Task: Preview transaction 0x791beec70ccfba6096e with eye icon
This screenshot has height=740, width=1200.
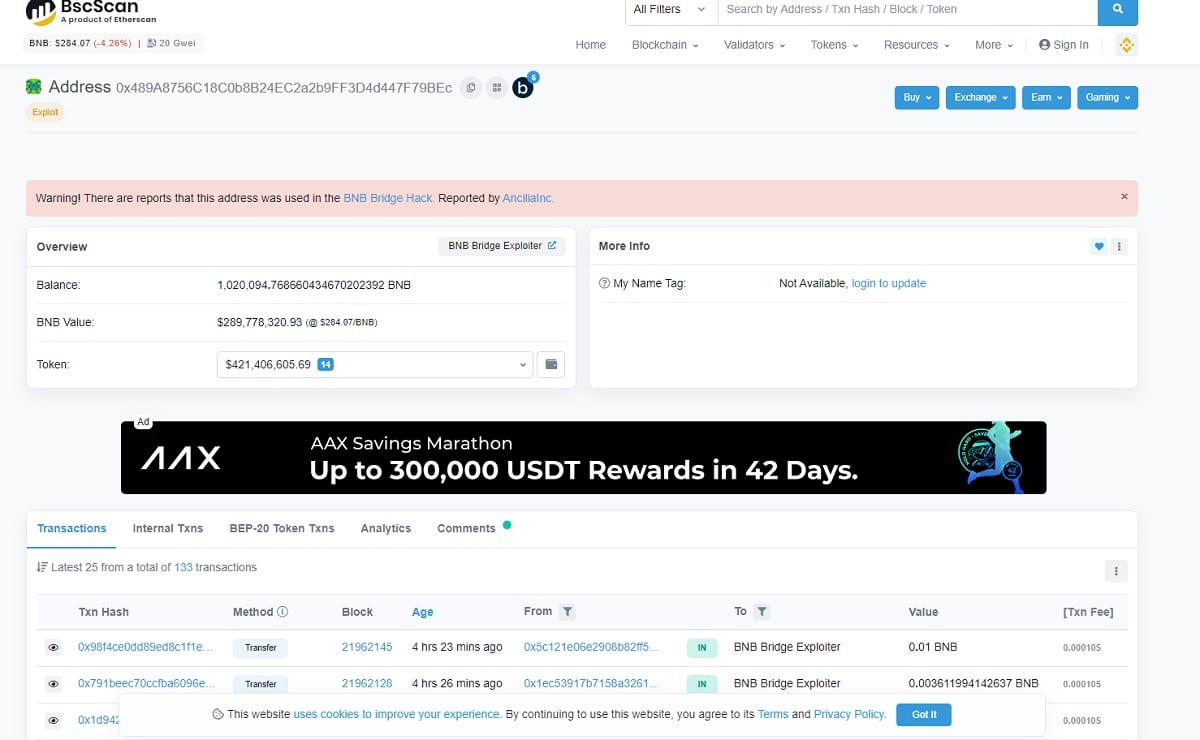Action: (x=53, y=684)
